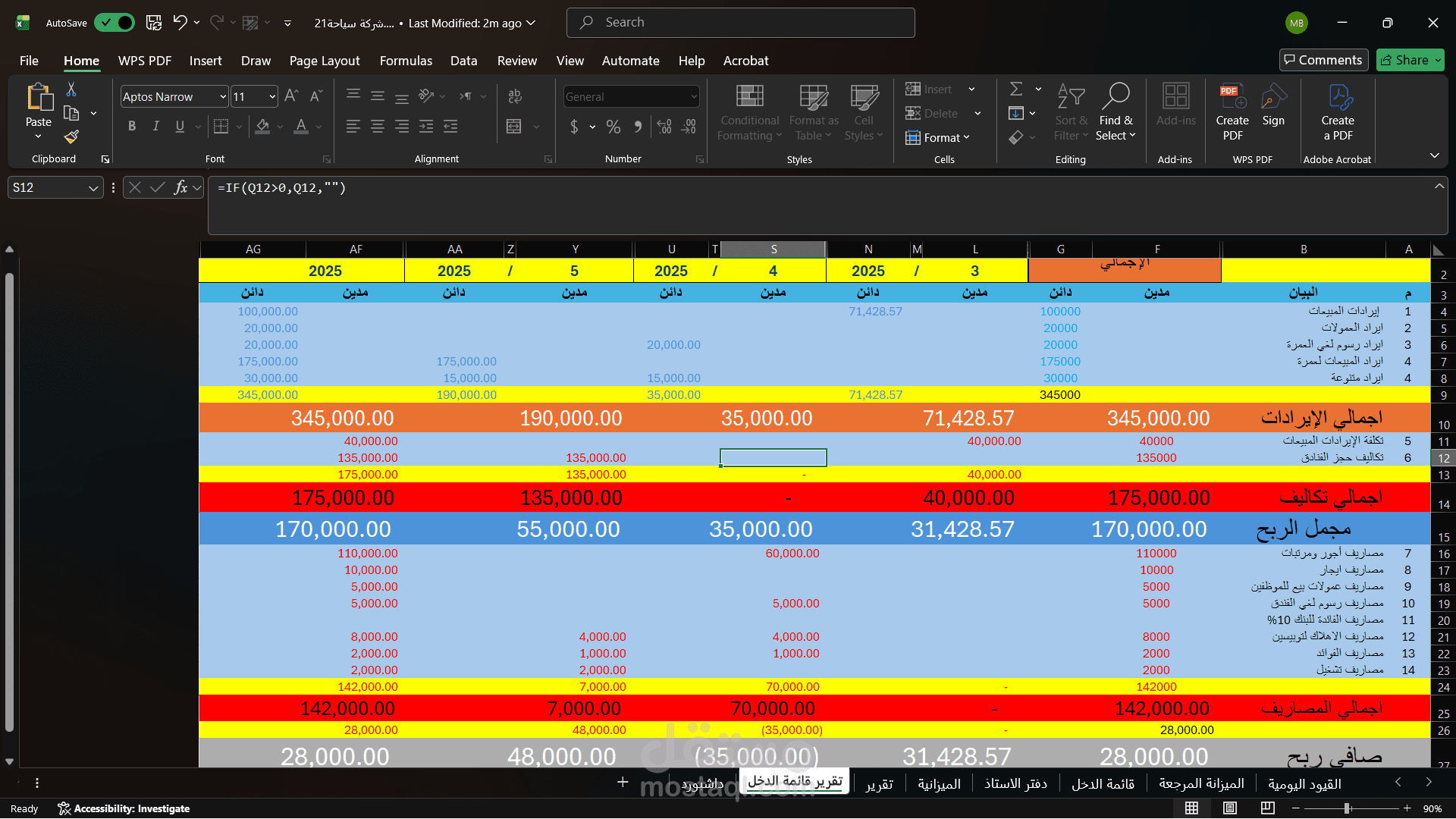The width and height of the screenshot is (1456, 819).
Task: Toggle Align Left in Alignment group
Action: [353, 126]
